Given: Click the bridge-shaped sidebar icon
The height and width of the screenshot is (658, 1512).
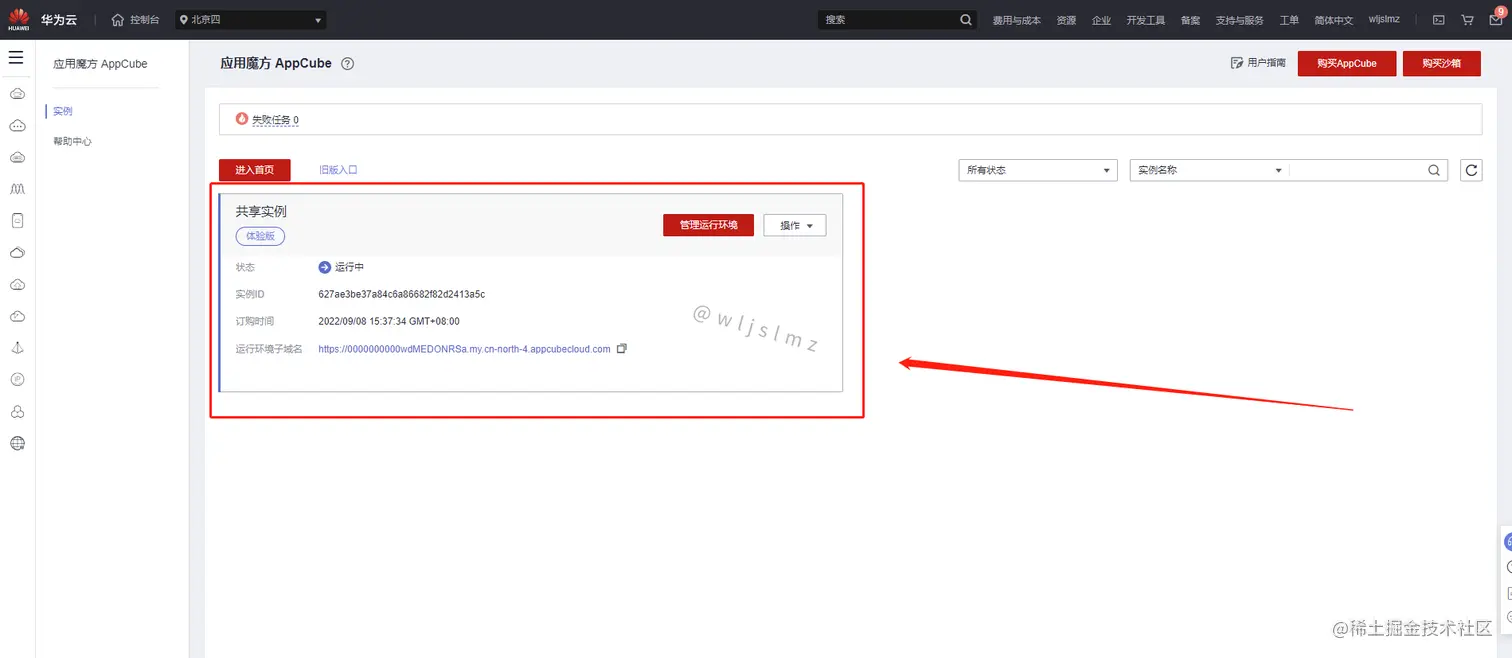Looking at the screenshot, I should click(x=17, y=188).
